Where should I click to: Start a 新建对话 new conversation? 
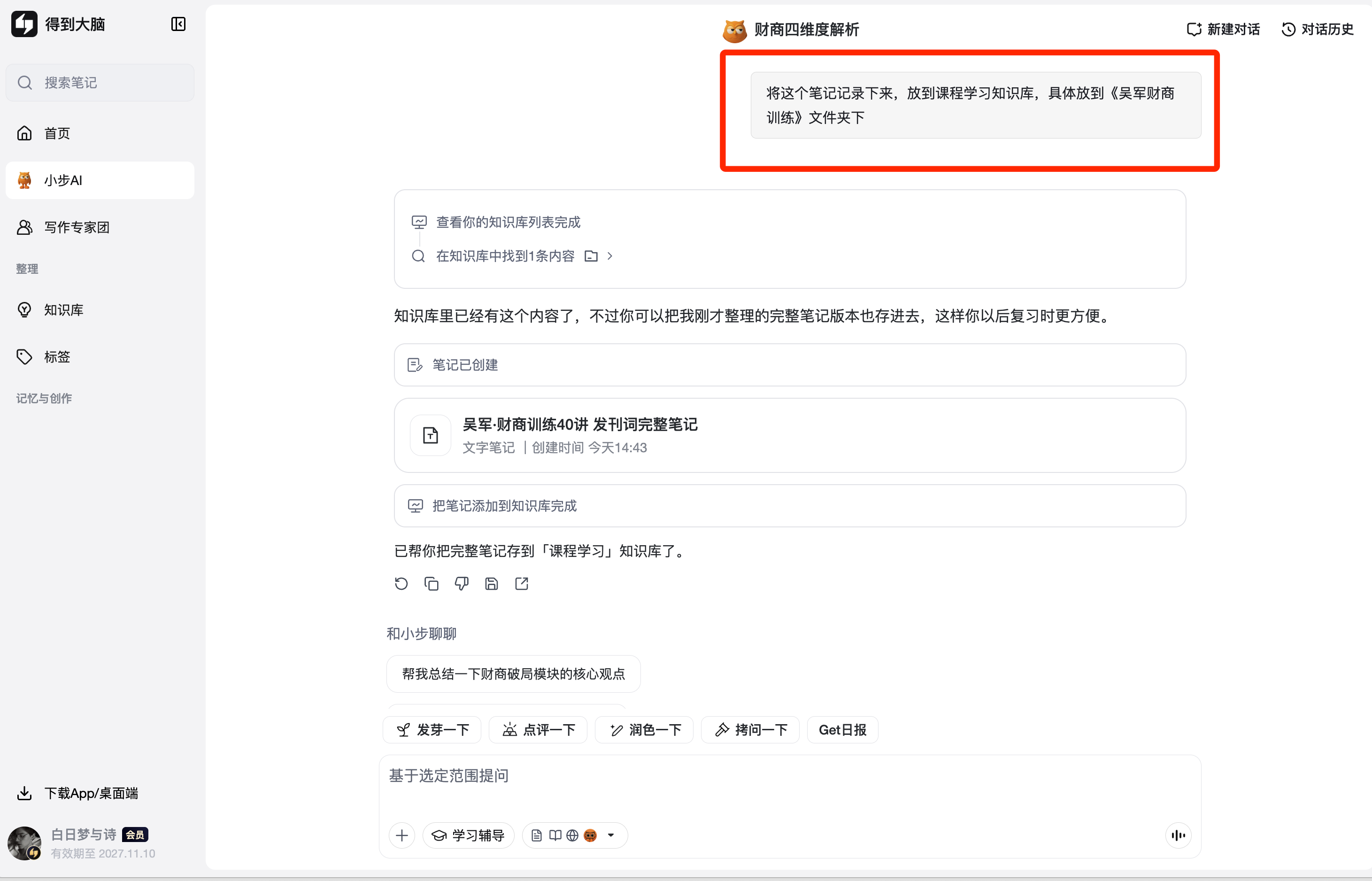(x=1223, y=29)
